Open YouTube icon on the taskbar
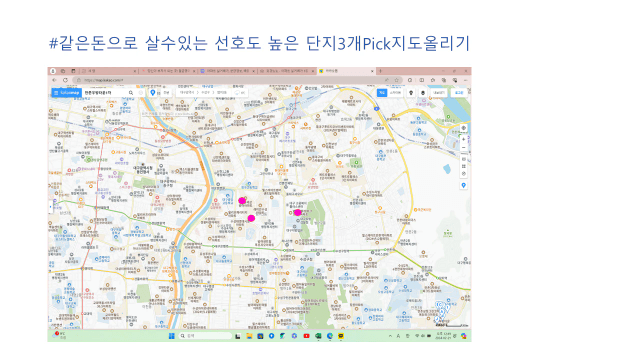640x360 pixels. [x=306, y=336]
